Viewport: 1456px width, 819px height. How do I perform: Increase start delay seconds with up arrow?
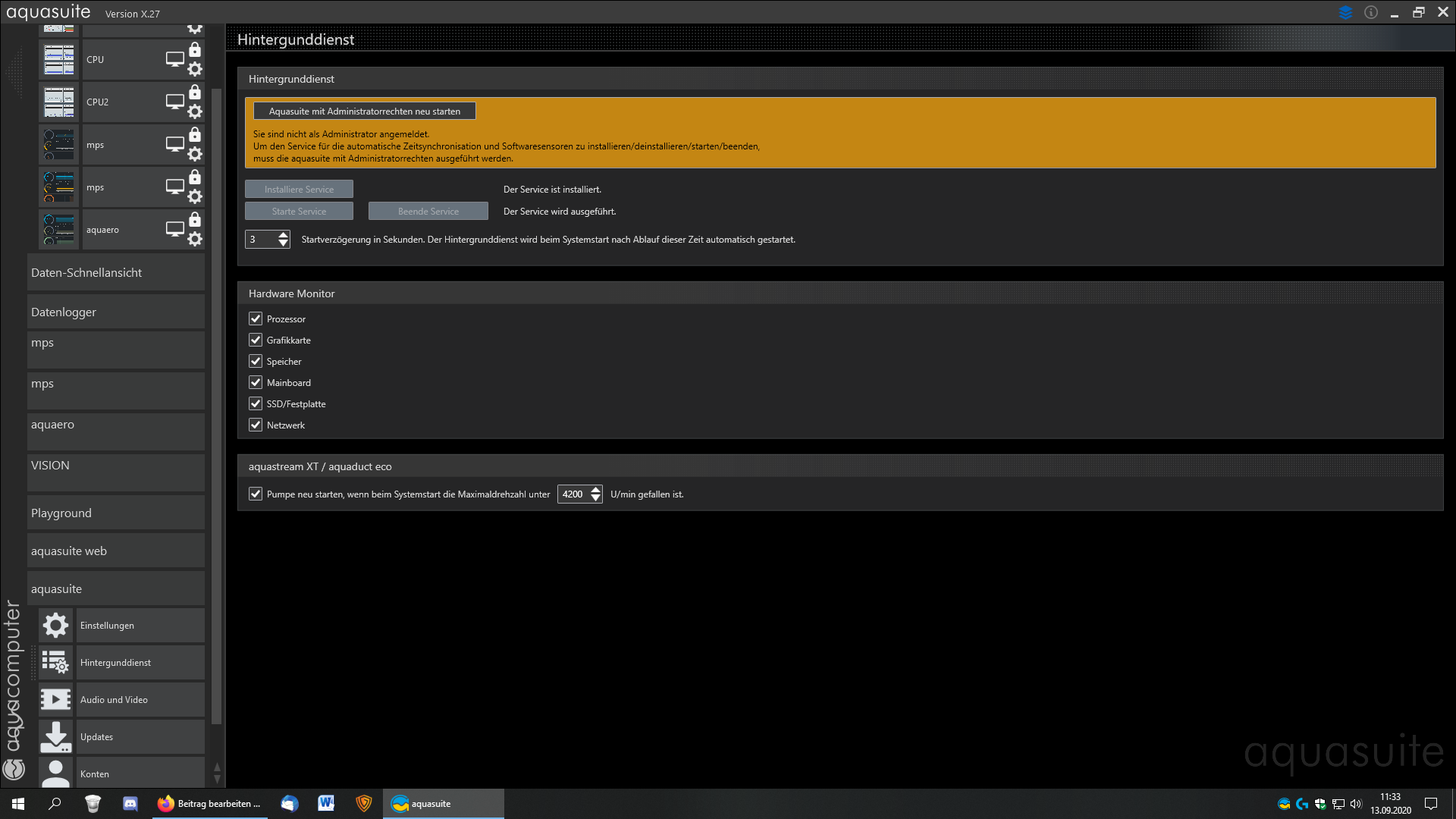coord(284,235)
